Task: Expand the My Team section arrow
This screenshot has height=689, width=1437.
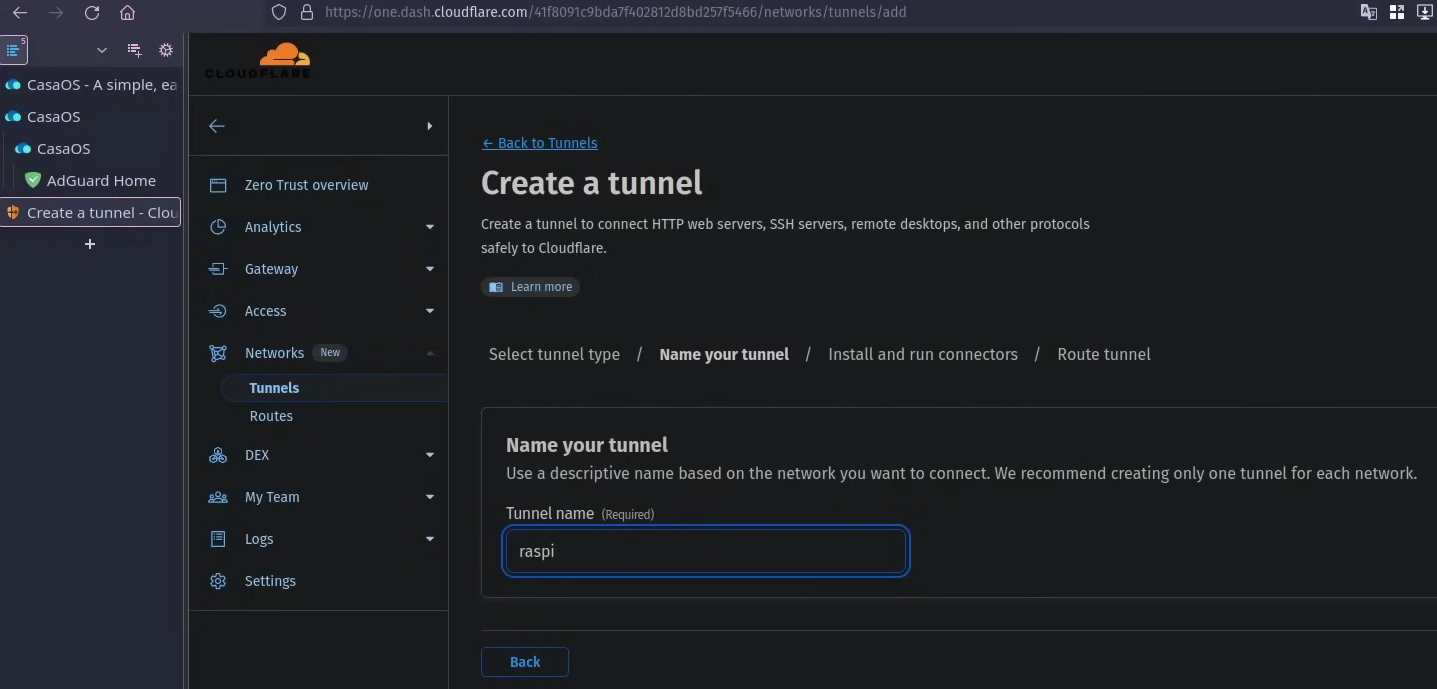Action: (x=430, y=497)
